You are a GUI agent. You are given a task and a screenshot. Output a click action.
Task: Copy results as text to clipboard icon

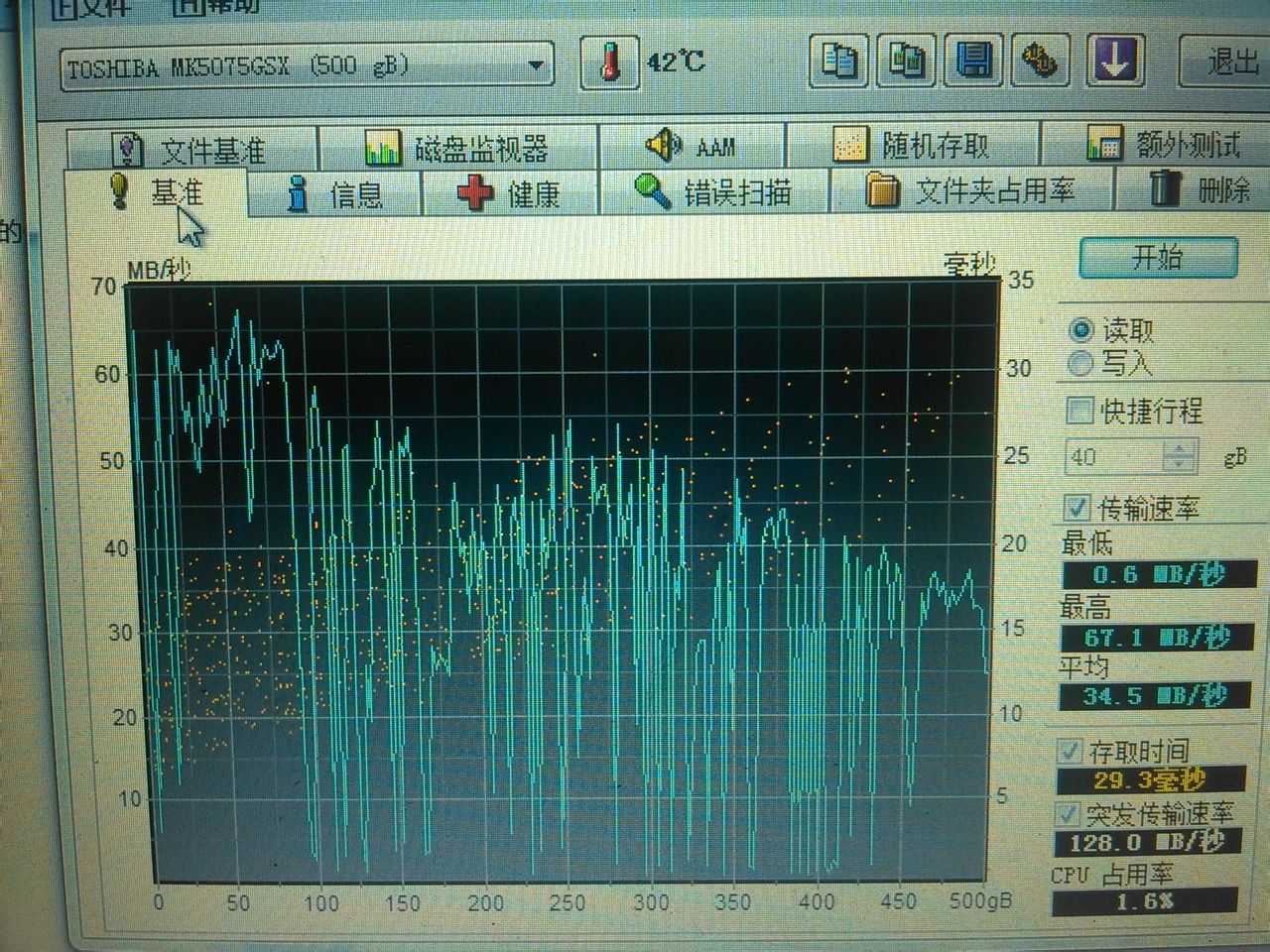pos(840,61)
